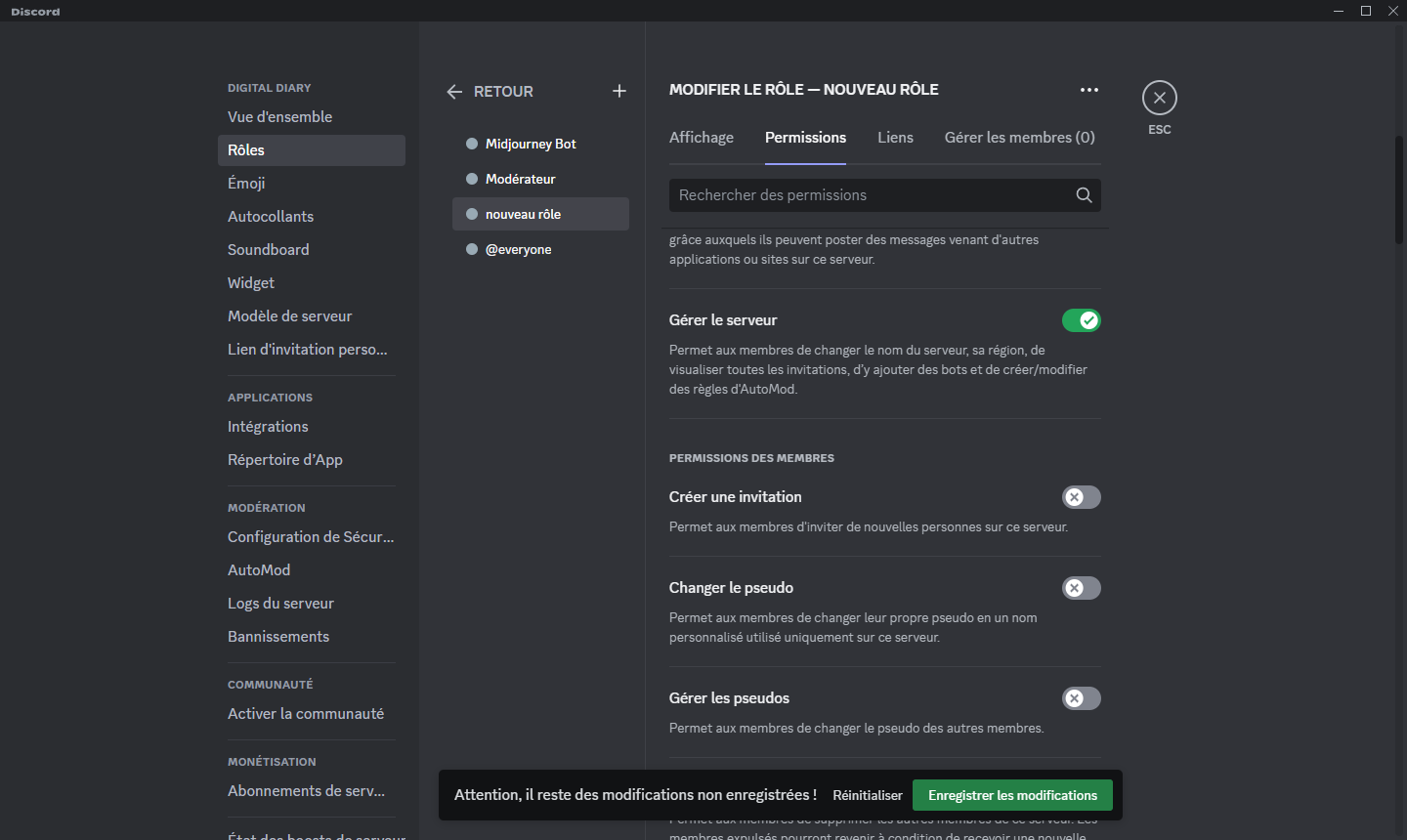
Task: Click the magnifier icon in the permissions search bar
Action: (x=1084, y=194)
